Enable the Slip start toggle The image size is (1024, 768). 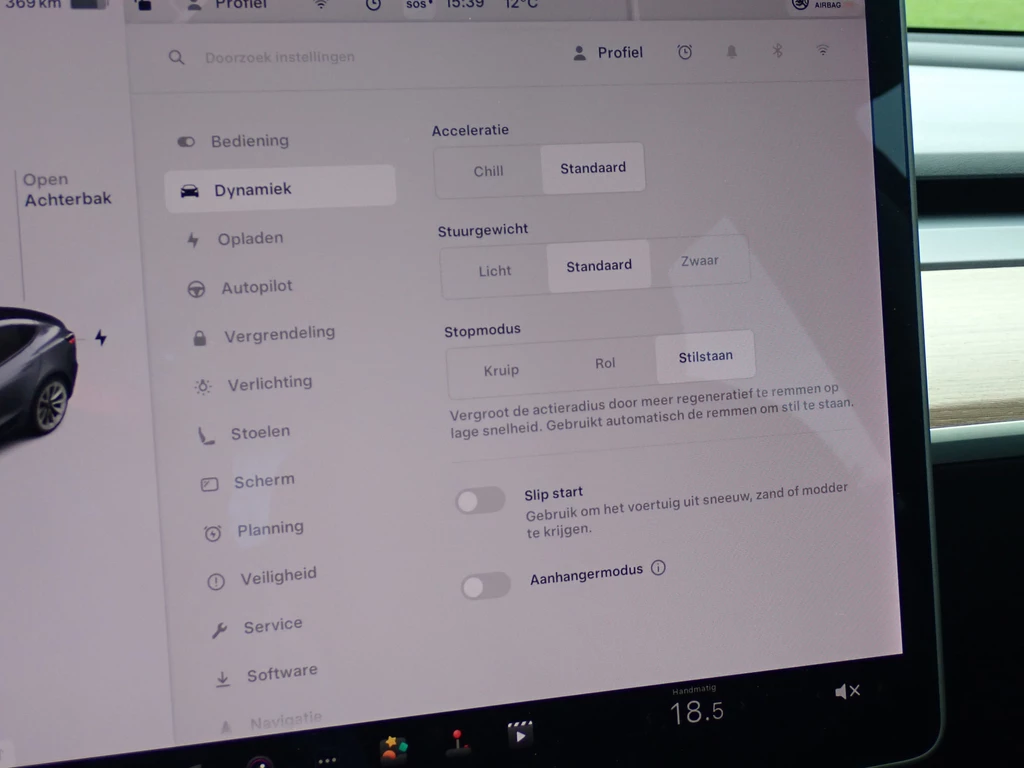click(480, 501)
